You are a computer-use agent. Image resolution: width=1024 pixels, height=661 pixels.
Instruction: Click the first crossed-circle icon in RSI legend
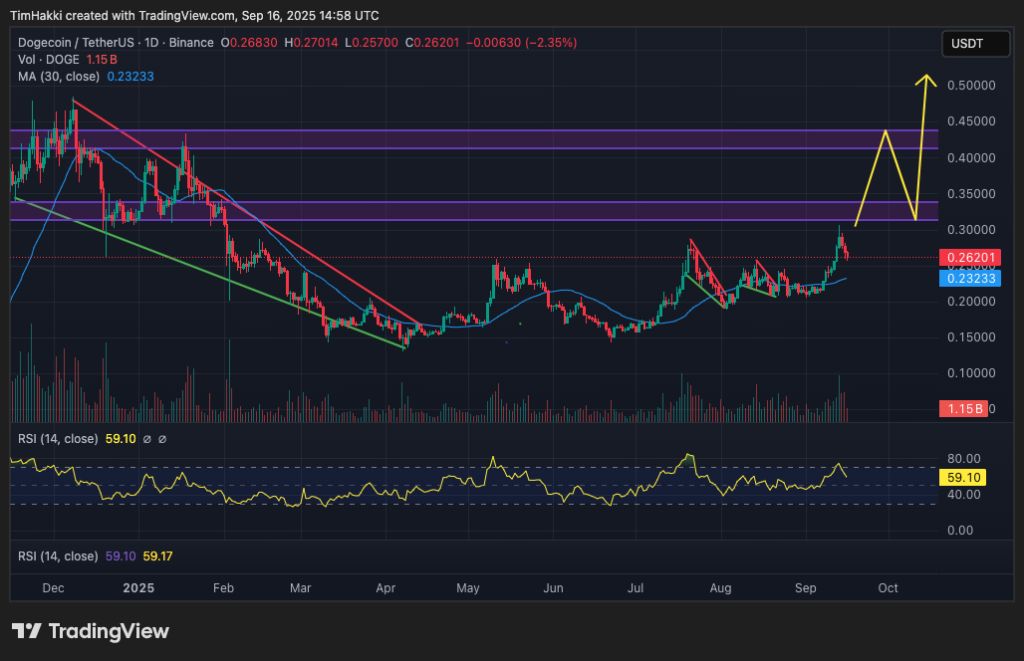pyautogui.click(x=147, y=439)
